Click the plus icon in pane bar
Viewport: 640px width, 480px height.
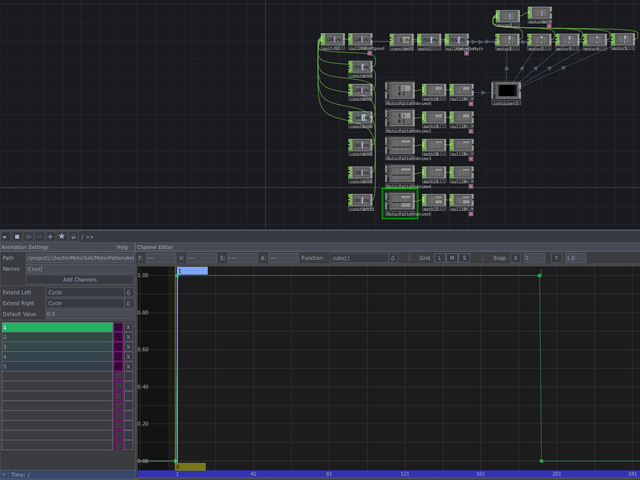click(50, 237)
